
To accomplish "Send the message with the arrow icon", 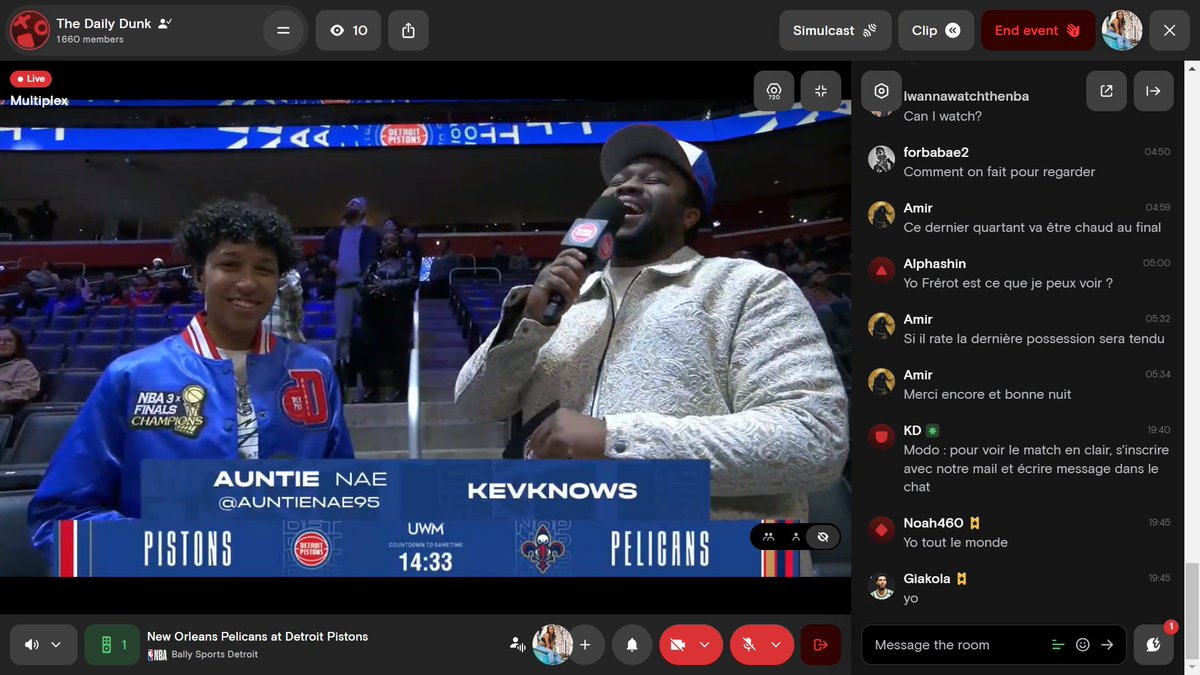I will [x=1107, y=645].
